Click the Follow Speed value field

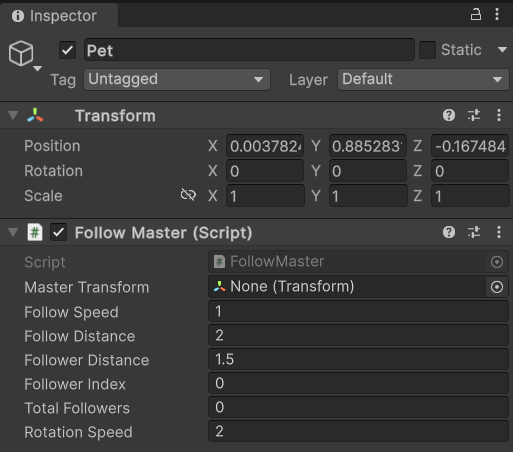tap(358, 311)
